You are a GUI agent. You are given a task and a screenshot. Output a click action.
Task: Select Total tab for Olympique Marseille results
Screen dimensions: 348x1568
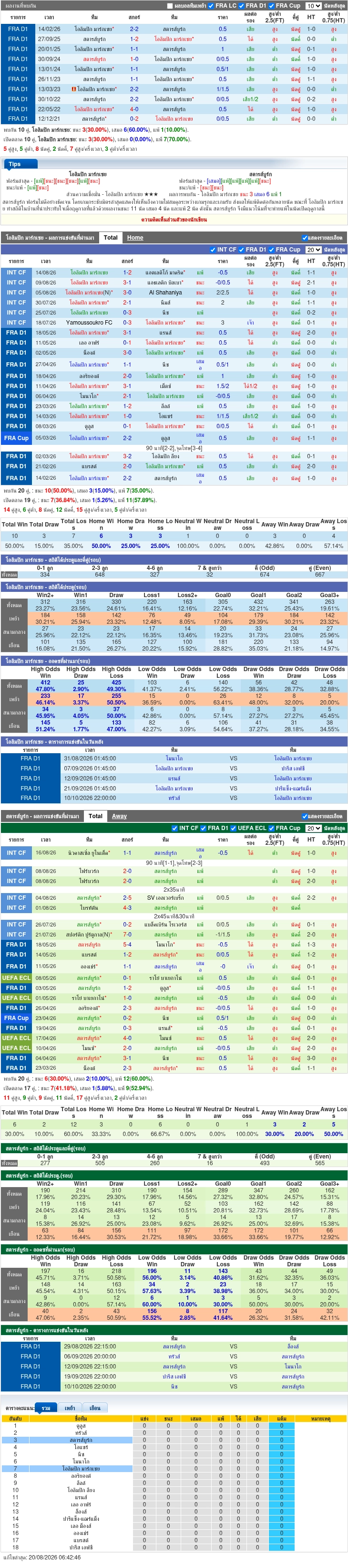(x=111, y=237)
